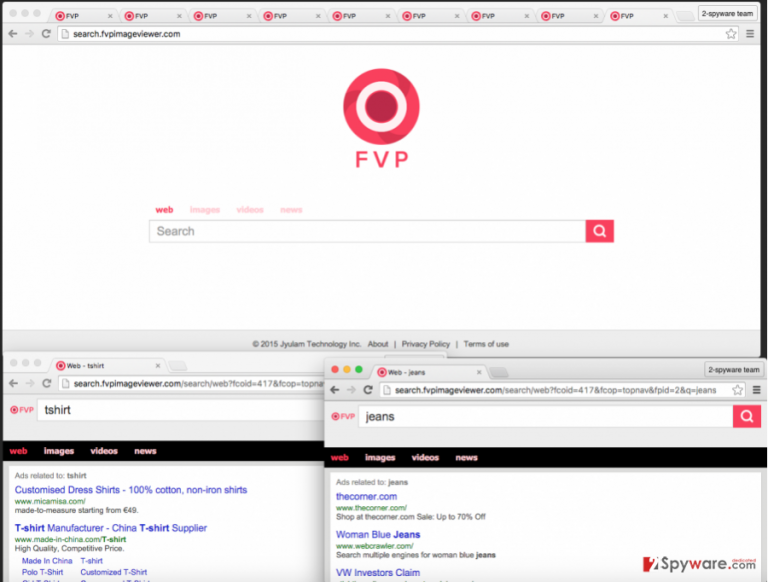Bookmark star in the jeans window
768x582 pixels.
737,390
